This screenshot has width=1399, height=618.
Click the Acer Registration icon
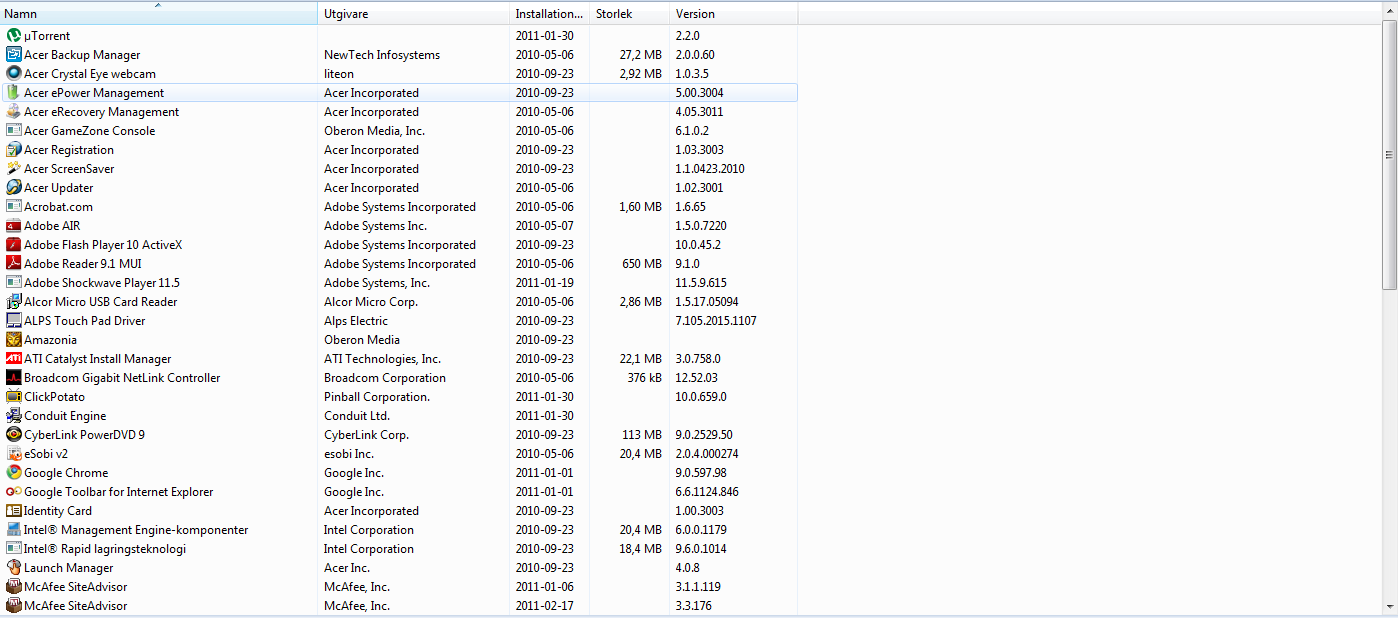point(14,150)
